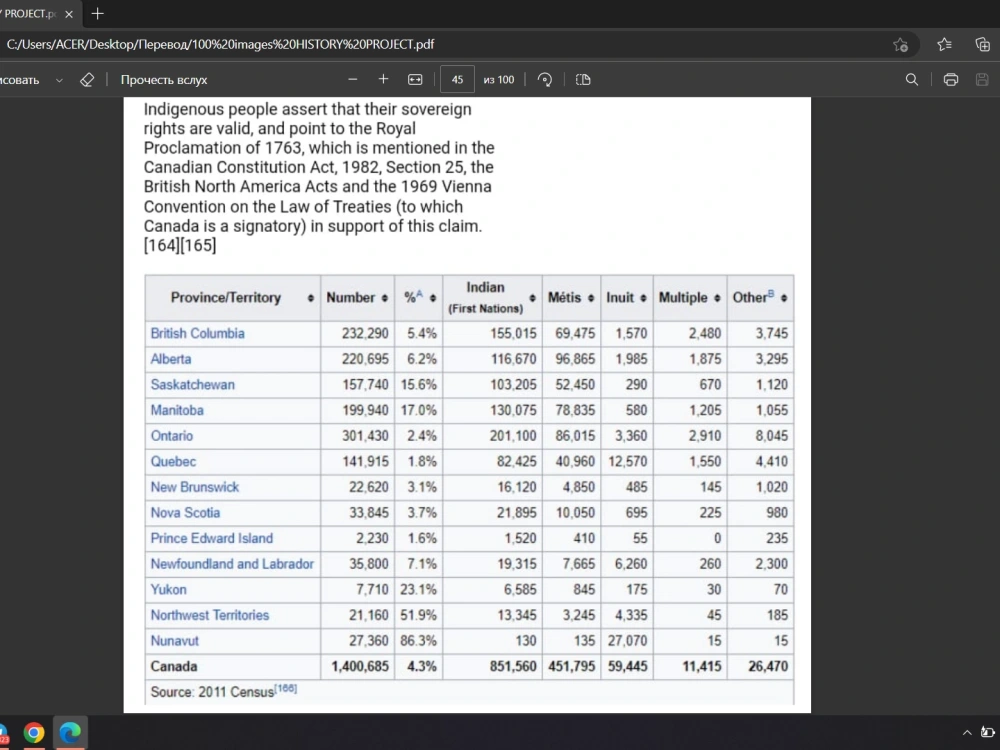The image size is (1000, 750).
Task: Open the British Columbia link
Action: pos(197,334)
